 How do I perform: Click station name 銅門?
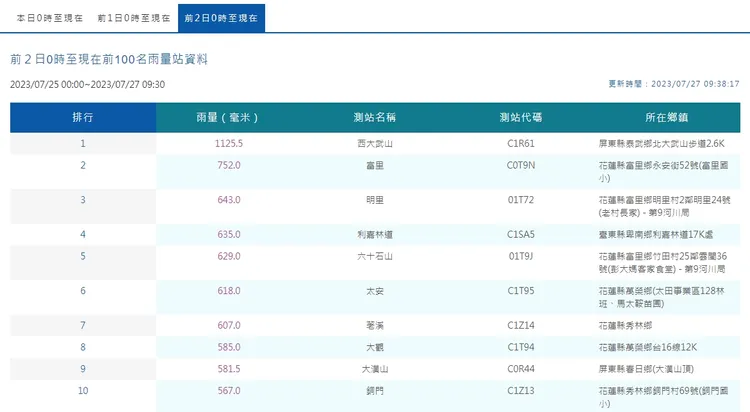(375, 391)
